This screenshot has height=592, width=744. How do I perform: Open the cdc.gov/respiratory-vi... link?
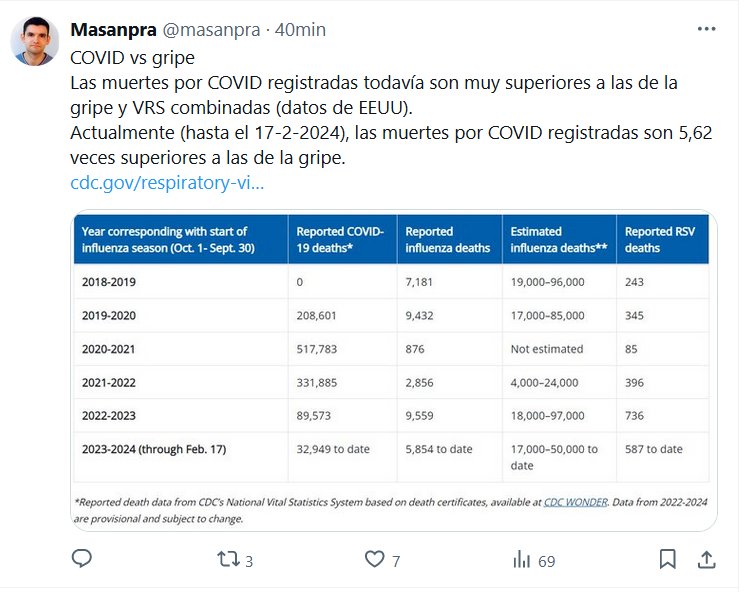(167, 183)
